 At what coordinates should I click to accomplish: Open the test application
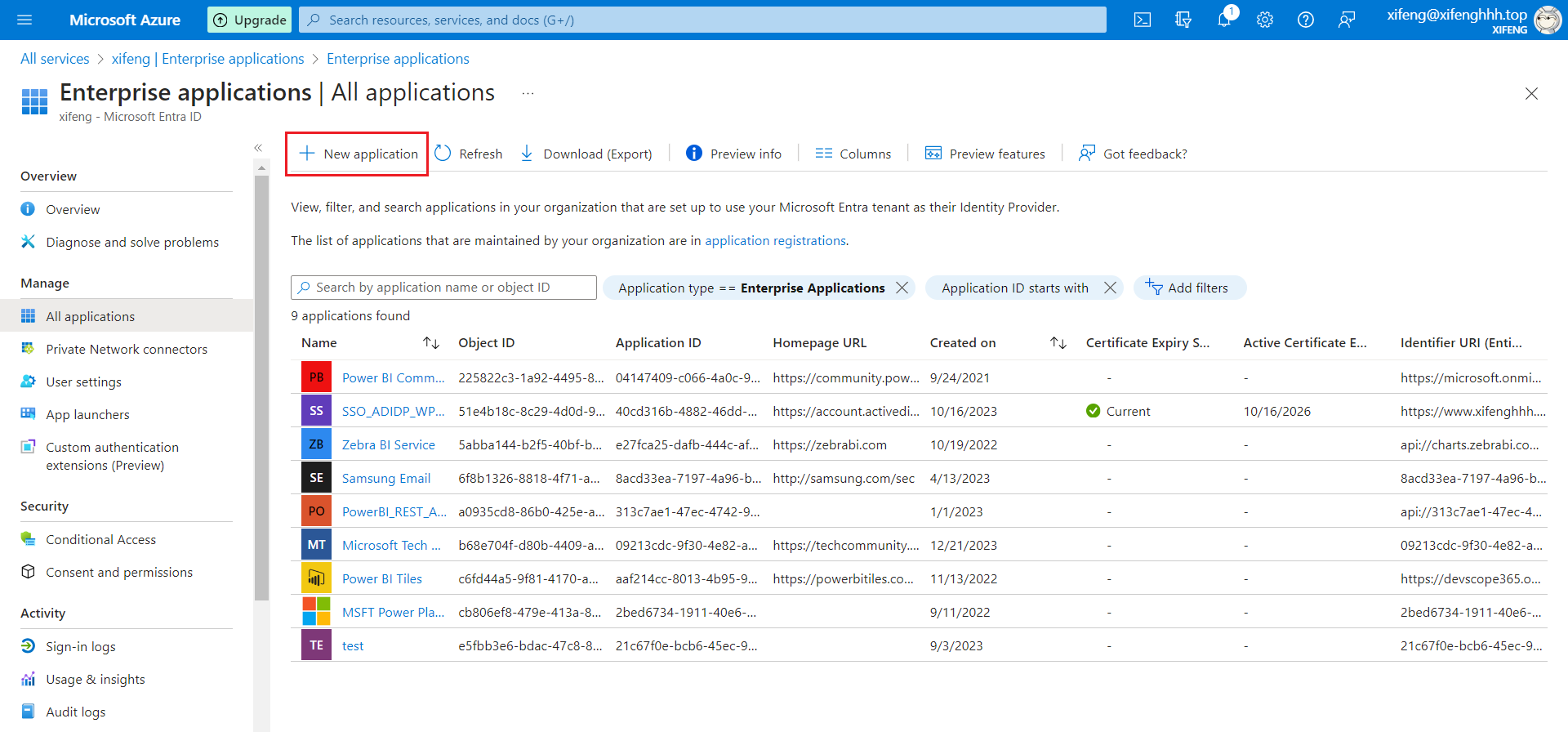click(353, 646)
